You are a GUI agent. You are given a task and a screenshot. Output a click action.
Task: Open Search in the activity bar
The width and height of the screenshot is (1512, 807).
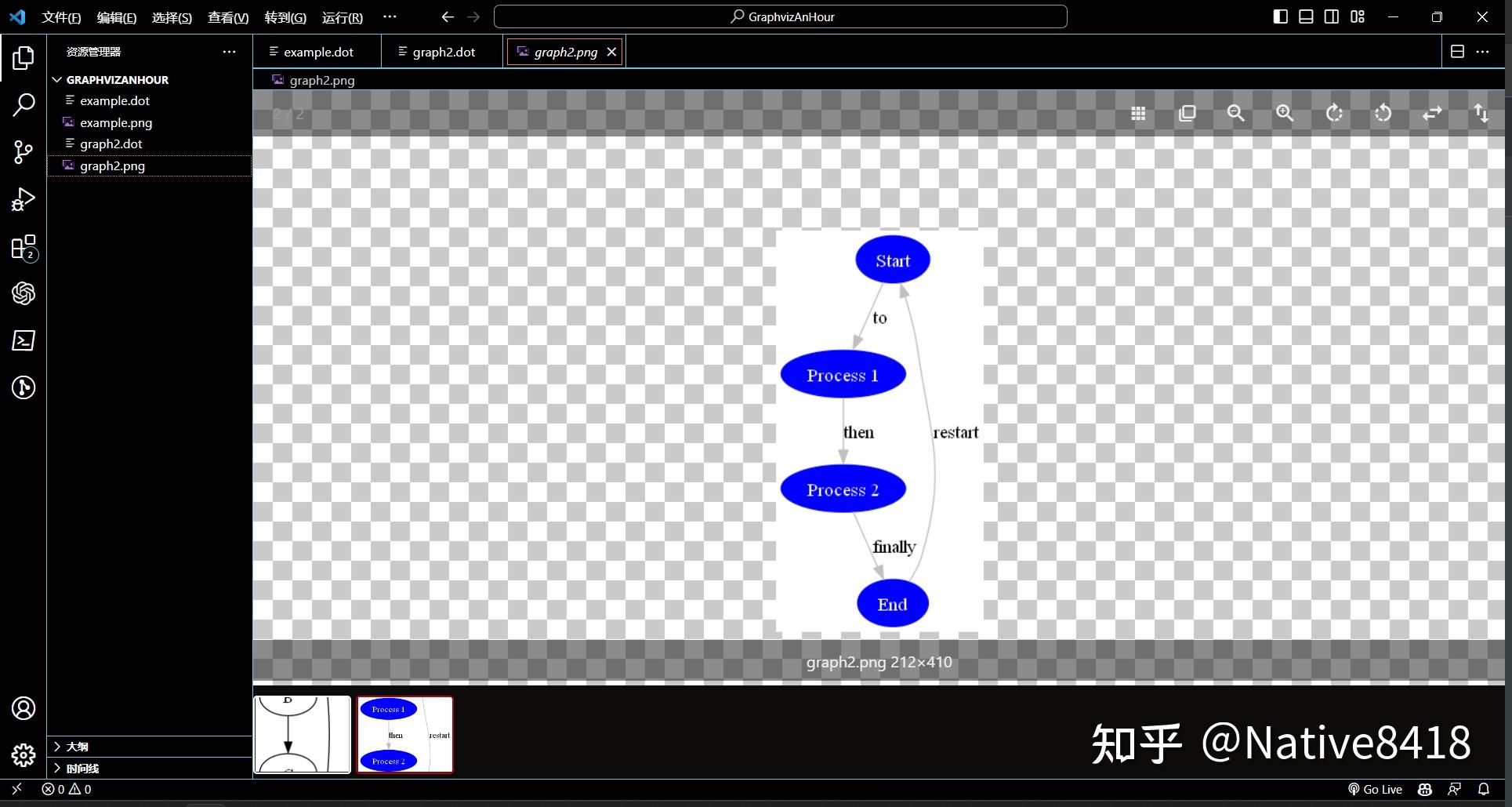pos(23,104)
